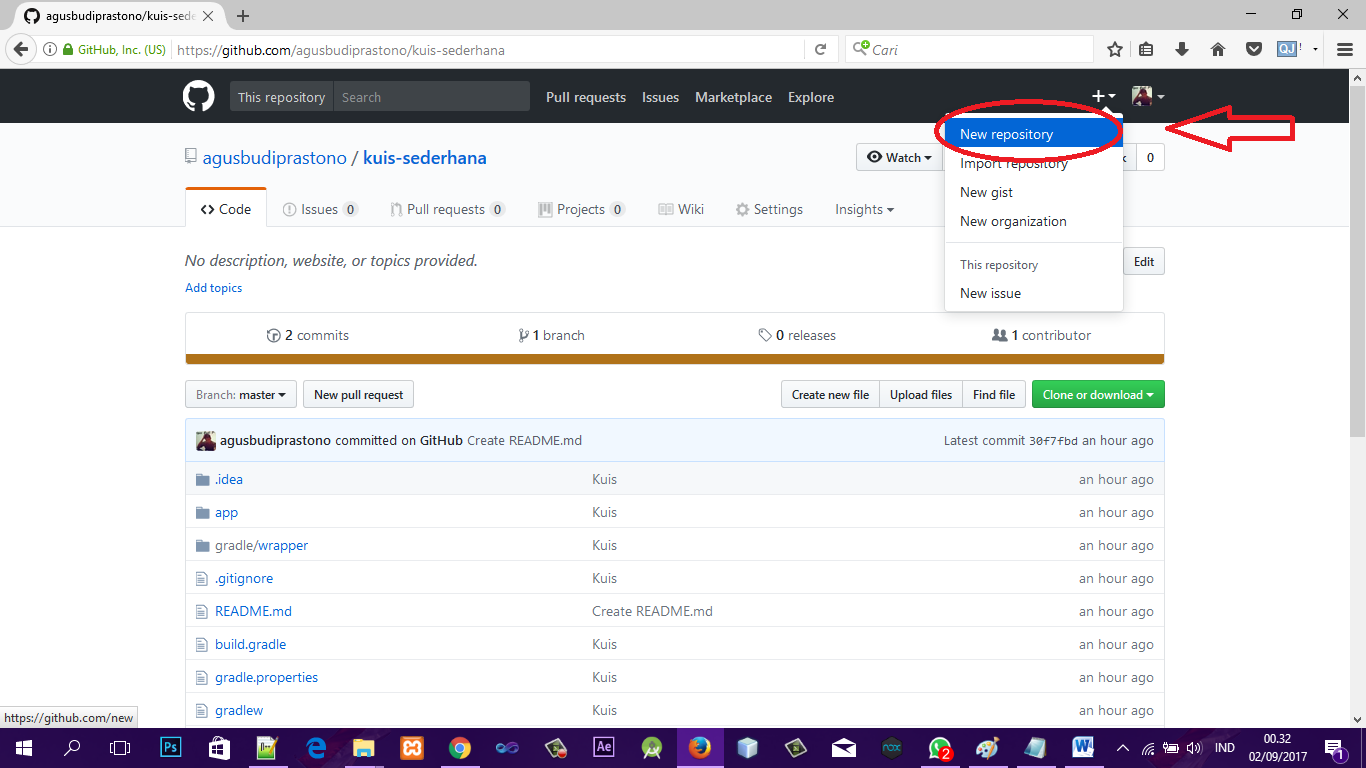Open the downloads list icon
1366x768 pixels.
coord(1181,48)
